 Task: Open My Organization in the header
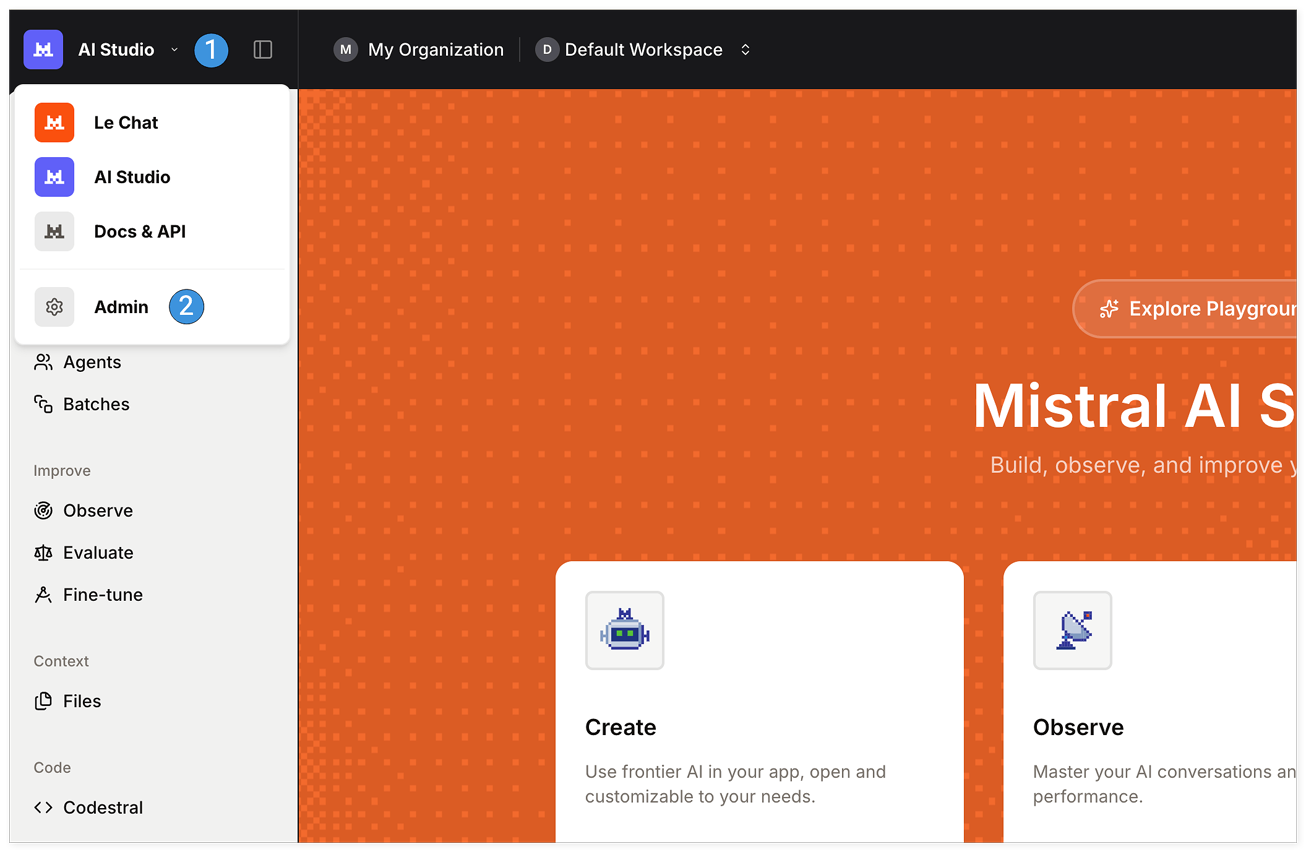tap(436, 49)
